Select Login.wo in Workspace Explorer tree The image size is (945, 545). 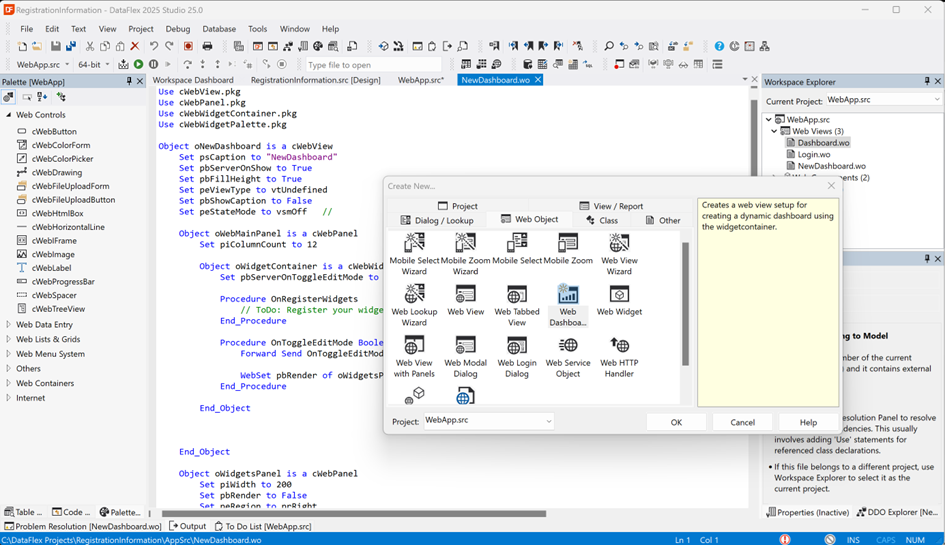[814, 154]
